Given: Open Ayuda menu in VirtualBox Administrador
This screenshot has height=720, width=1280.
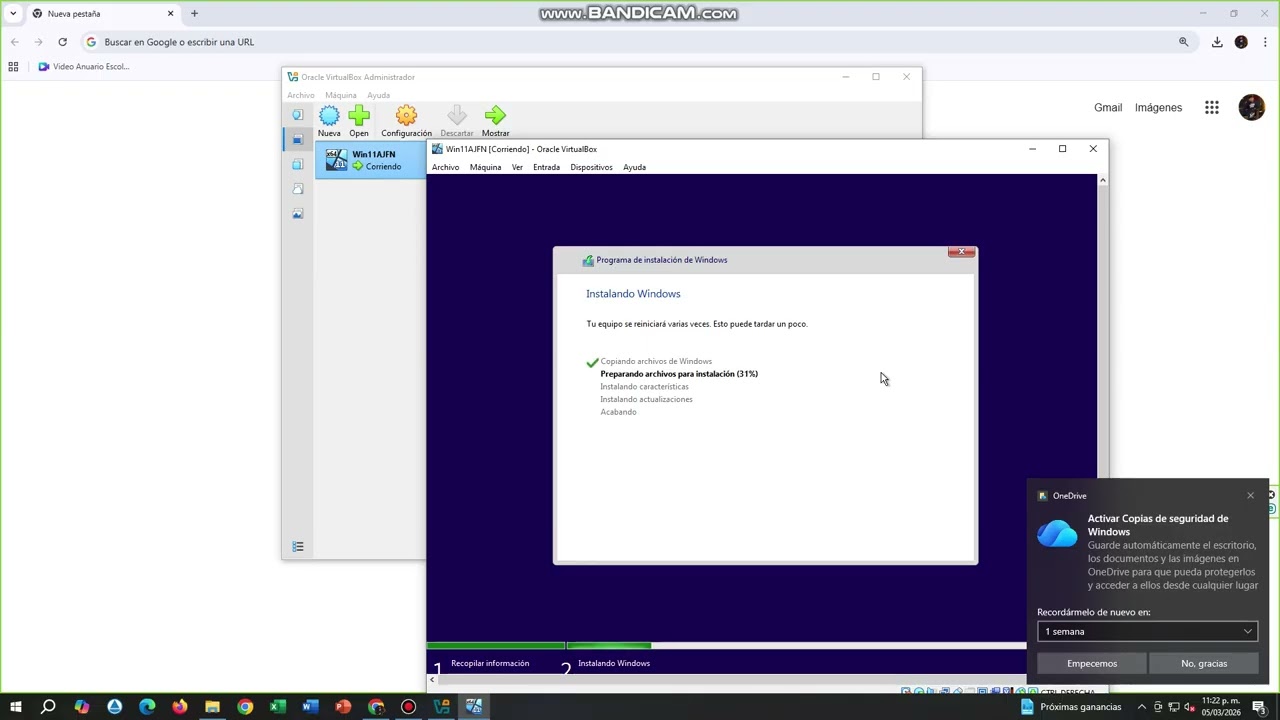Looking at the screenshot, I should click(x=378, y=95).
